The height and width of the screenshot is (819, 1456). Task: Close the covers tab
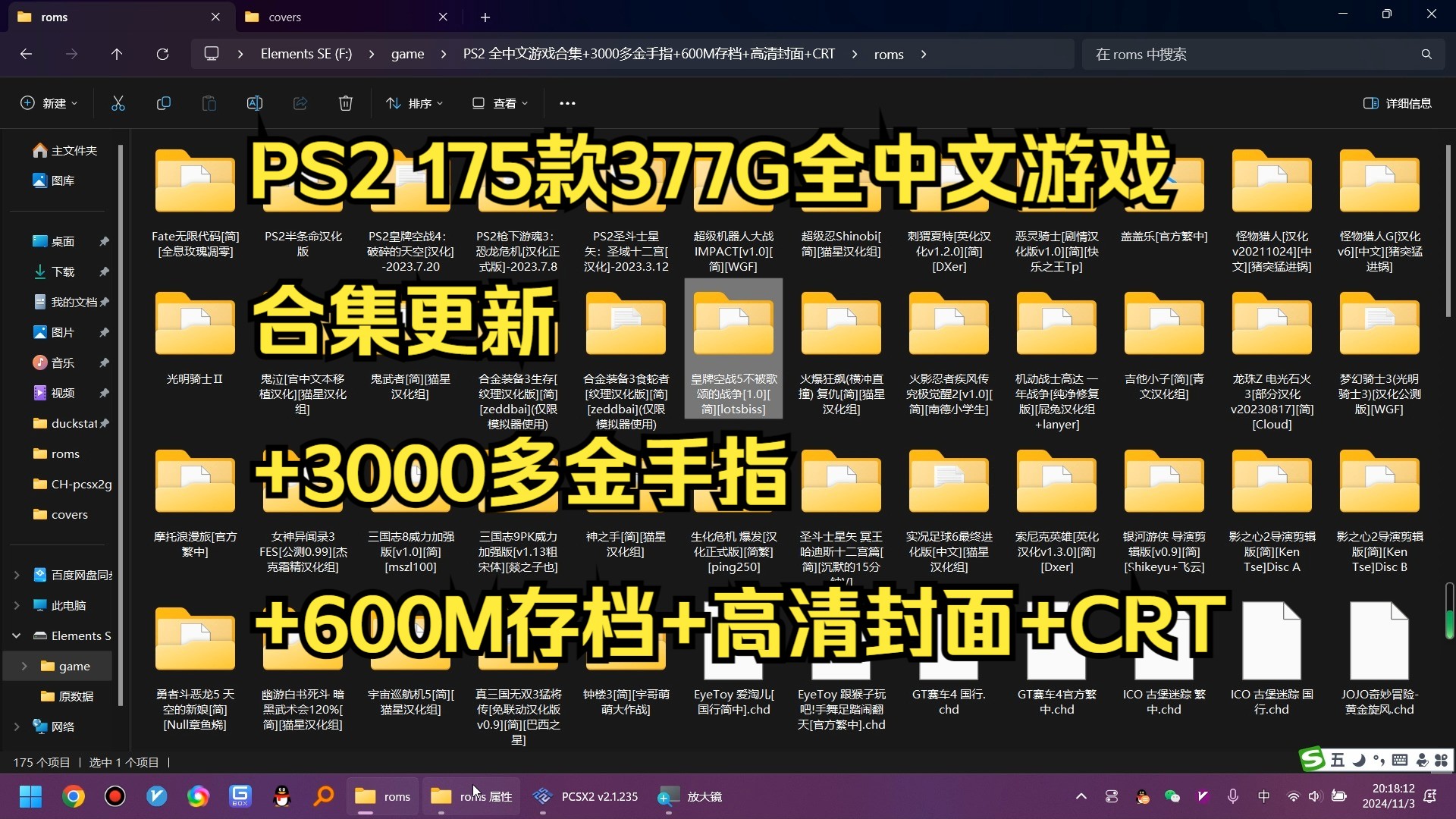pos(443,17)
